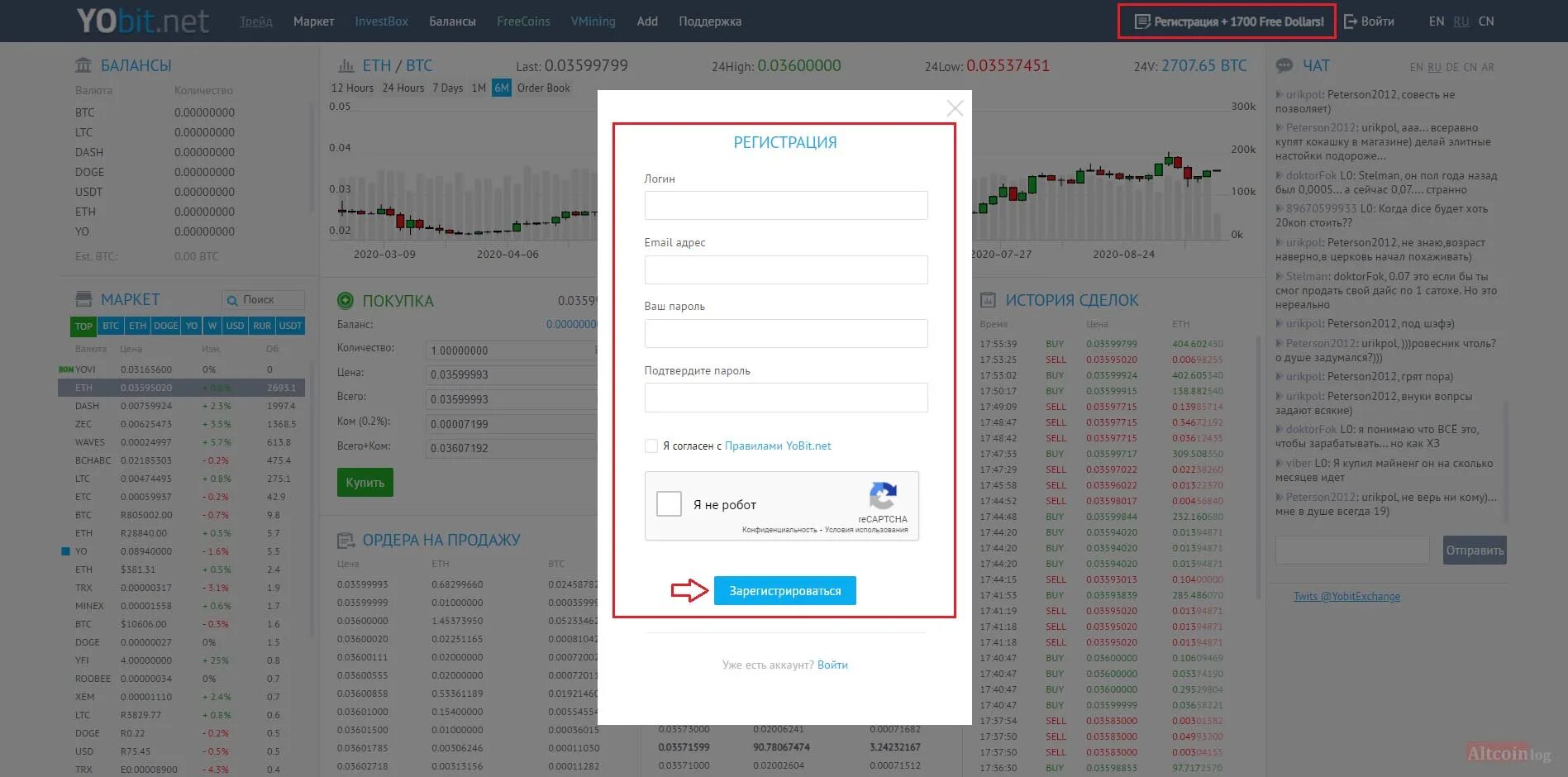1568x777 pixels.
Task: Click the Логин input field
Action: 786,206
